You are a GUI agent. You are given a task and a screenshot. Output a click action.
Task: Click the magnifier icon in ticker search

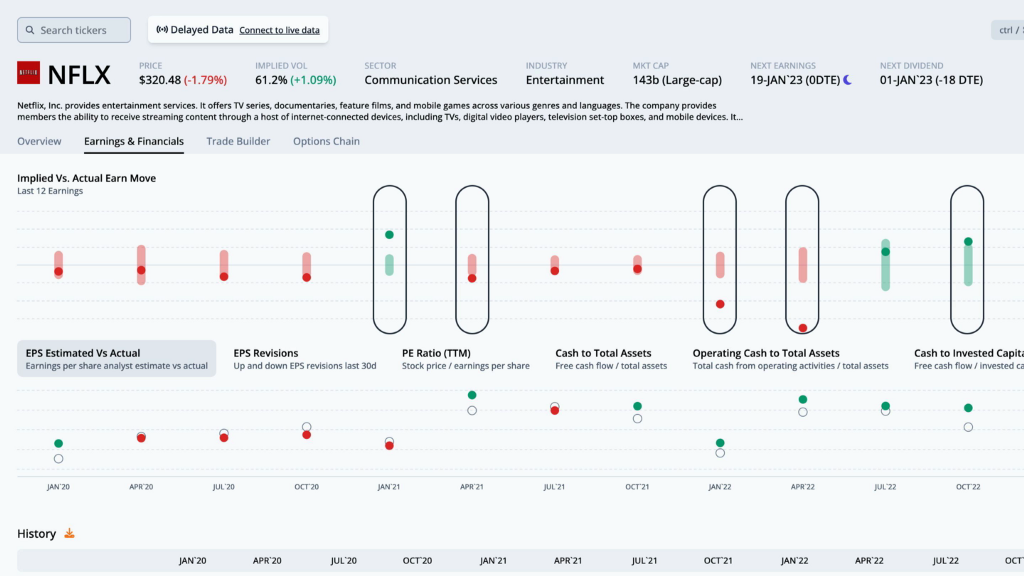(x=30, y=30)
